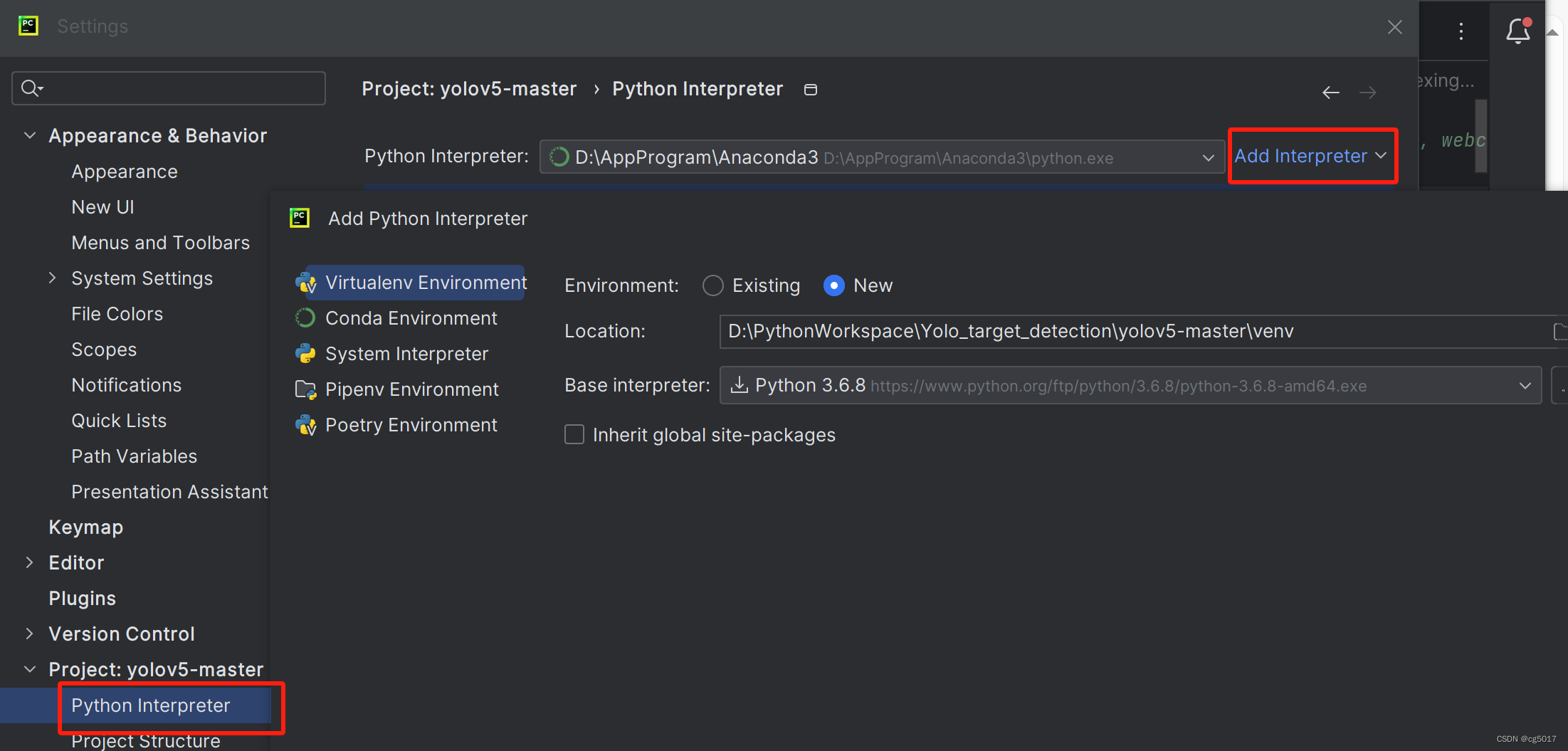Click the Add Interpreter link
The image size is (1568, 751).
(1310, 156)
